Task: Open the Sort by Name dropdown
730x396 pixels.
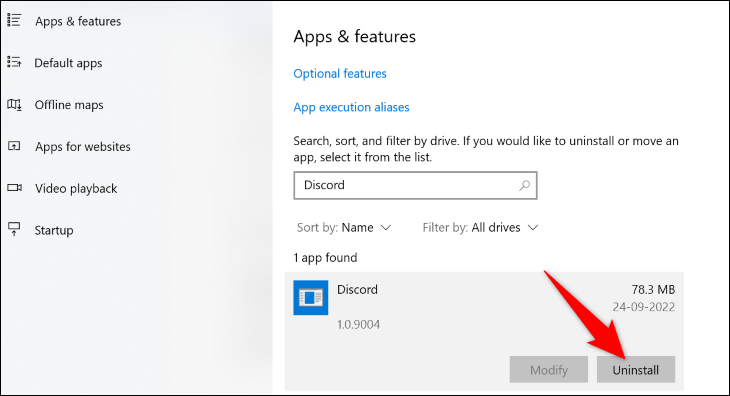Action: pos(344,228)
